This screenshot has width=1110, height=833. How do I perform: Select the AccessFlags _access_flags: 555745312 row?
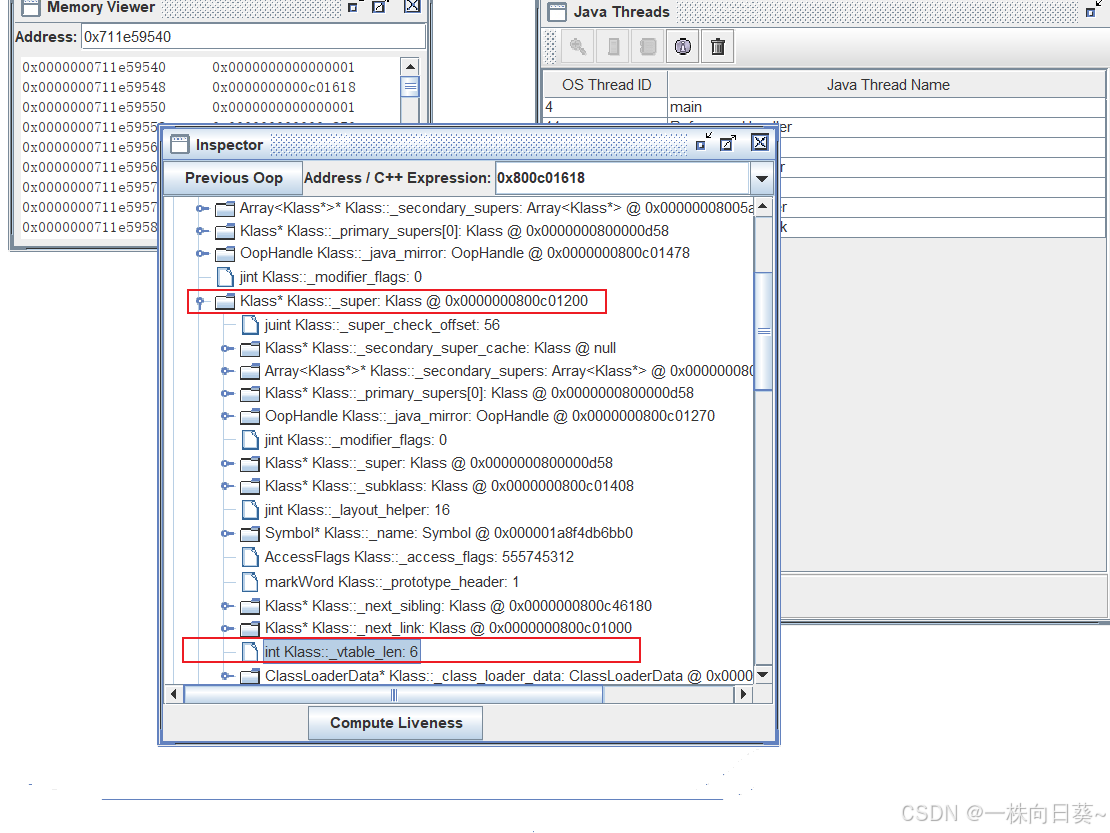tap(419, 557)
